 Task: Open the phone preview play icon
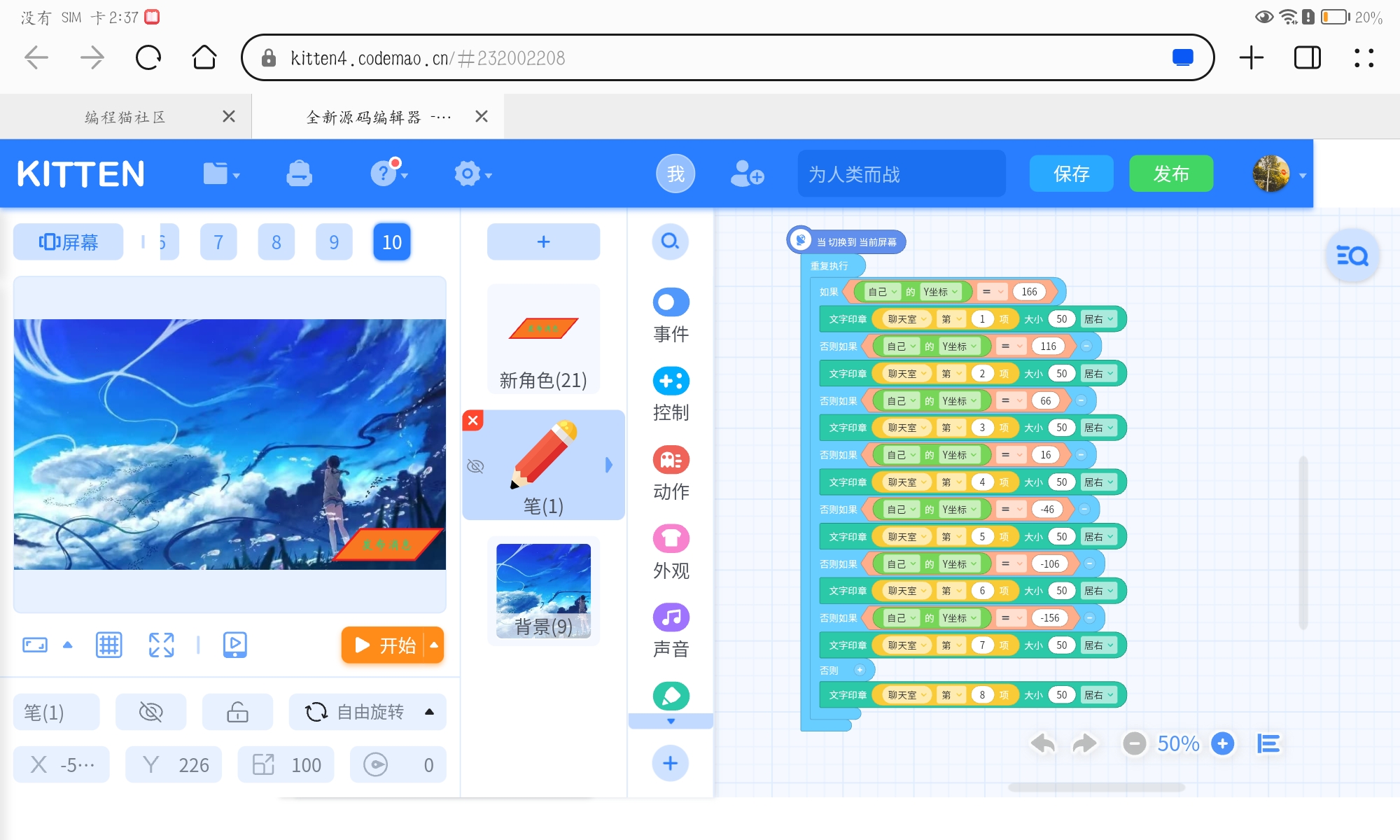click(x=235, y=645)
